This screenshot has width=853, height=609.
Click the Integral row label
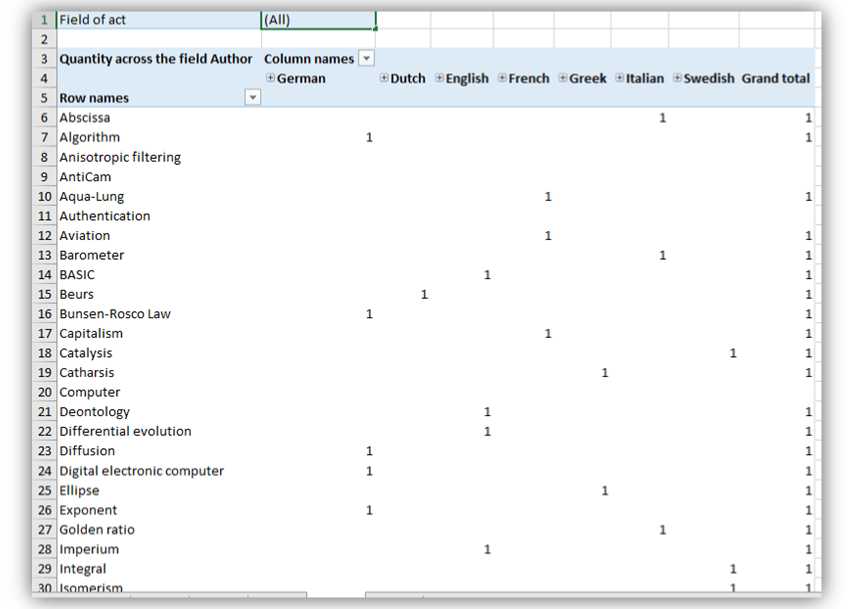click(x=83, y=569)
